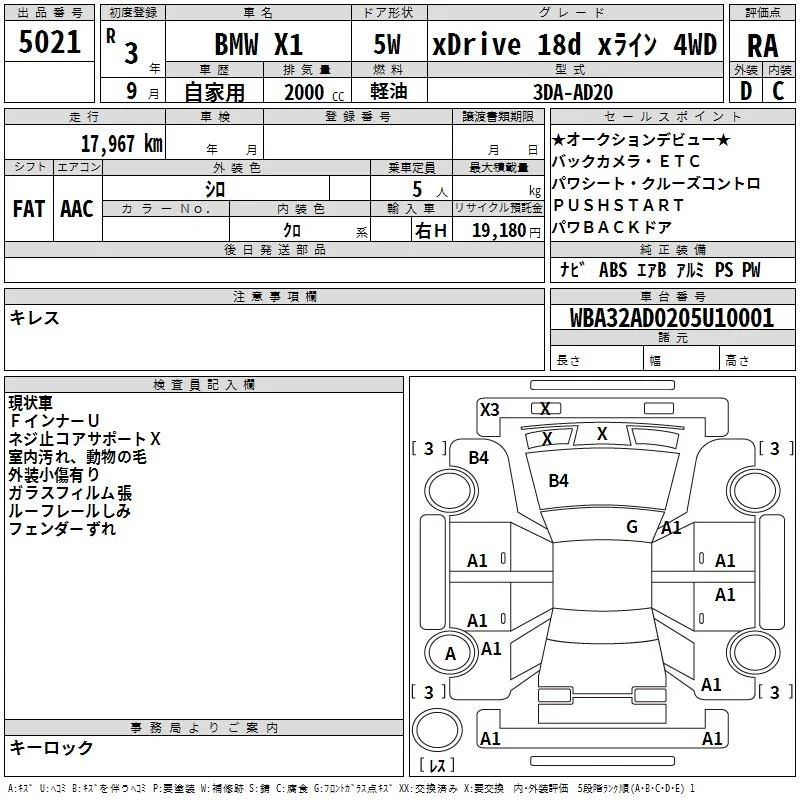Click the seating capacity value 5 人
Viewport: 800px width, 800px height.
(430, 190)
